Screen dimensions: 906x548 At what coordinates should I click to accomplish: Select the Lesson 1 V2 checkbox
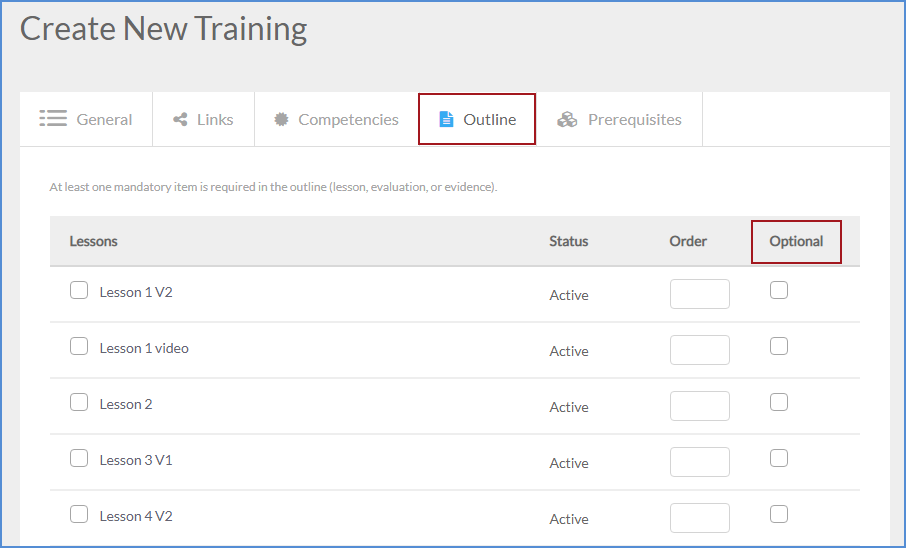tap(79, 291)
